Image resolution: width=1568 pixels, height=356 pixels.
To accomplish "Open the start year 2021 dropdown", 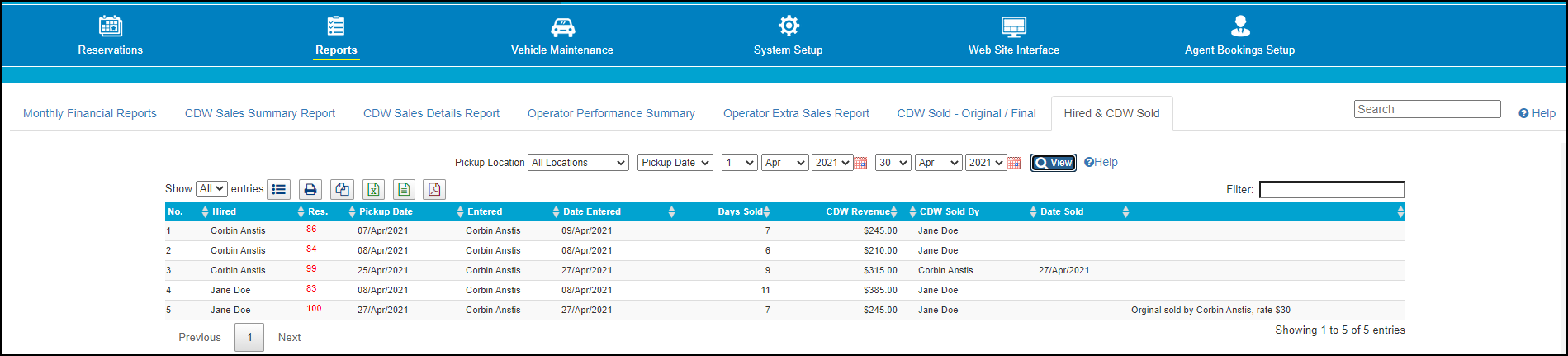I will coord(832,163).
